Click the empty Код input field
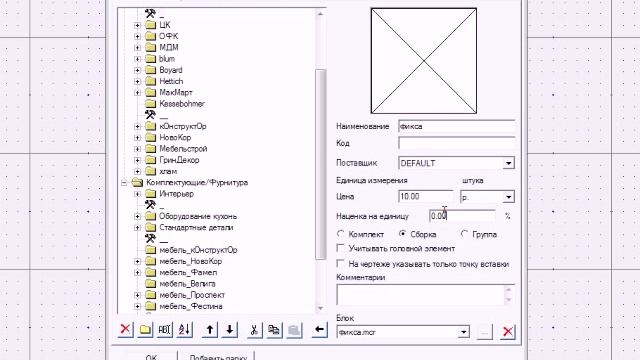Screen dimensions: 640x360 coord(456,143)
